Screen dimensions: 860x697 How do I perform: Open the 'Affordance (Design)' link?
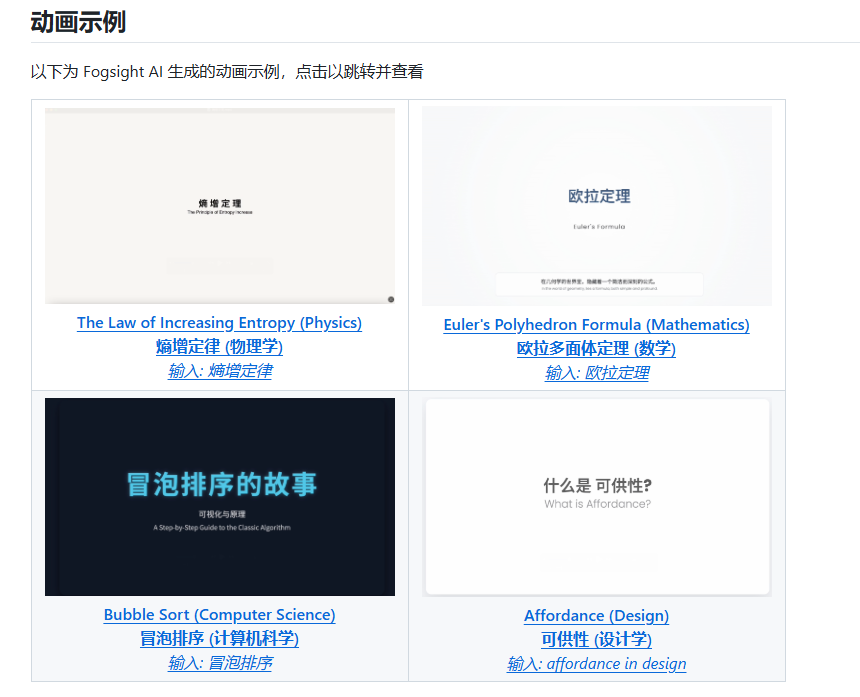pyautogui.click(x=596, y=616)
